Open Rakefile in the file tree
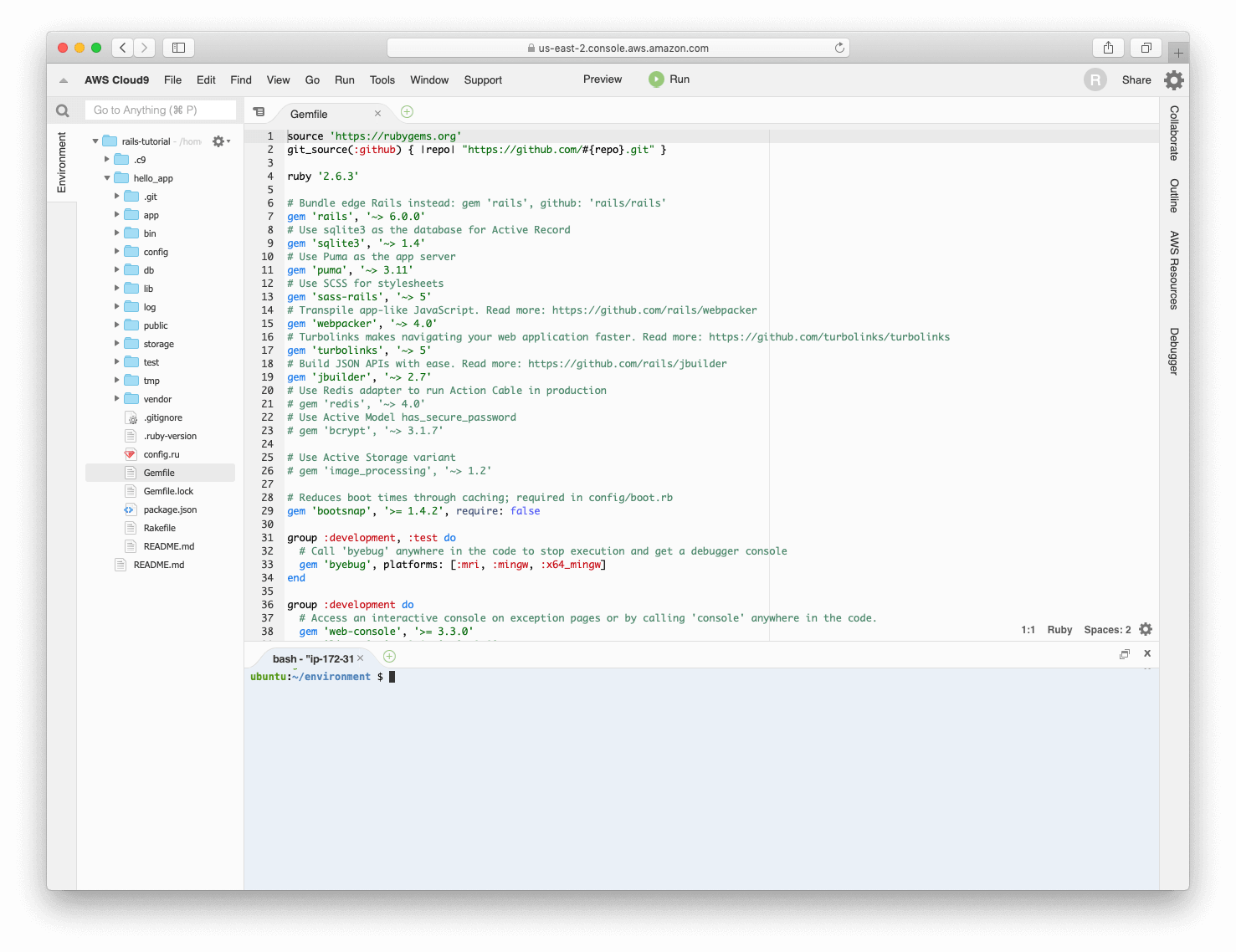 coord(159,528)
